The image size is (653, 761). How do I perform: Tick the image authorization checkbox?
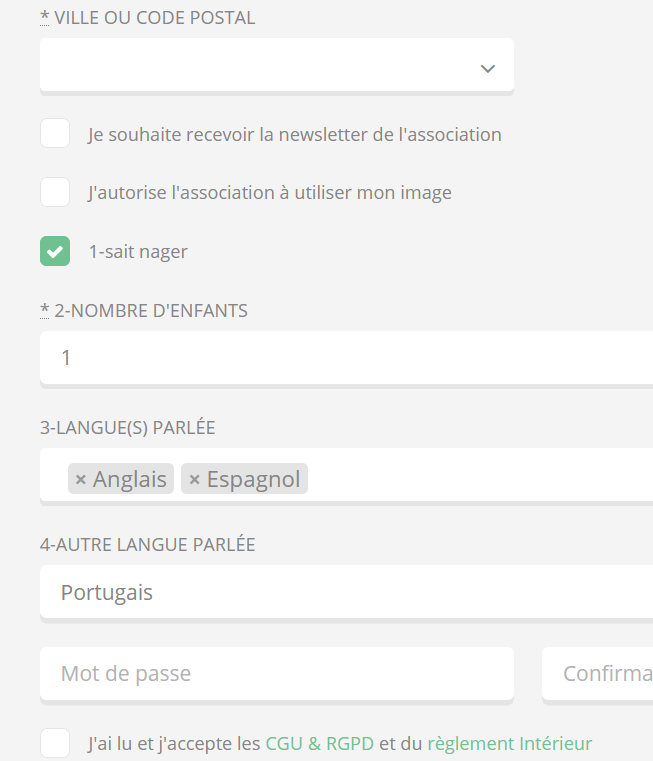(x=55, y=192)
